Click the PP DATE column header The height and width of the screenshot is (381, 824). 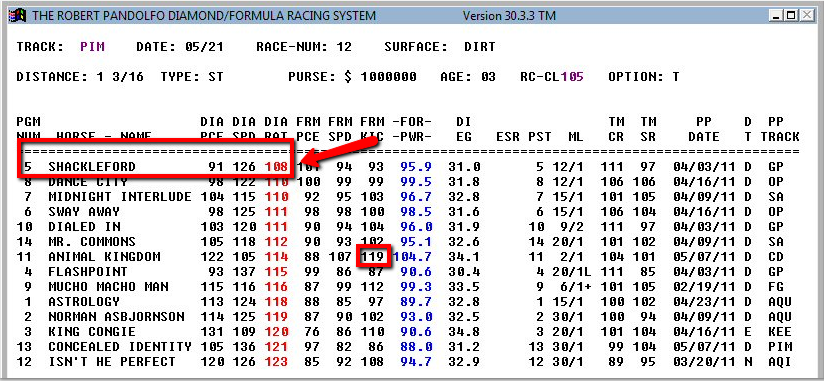point(704,129)
